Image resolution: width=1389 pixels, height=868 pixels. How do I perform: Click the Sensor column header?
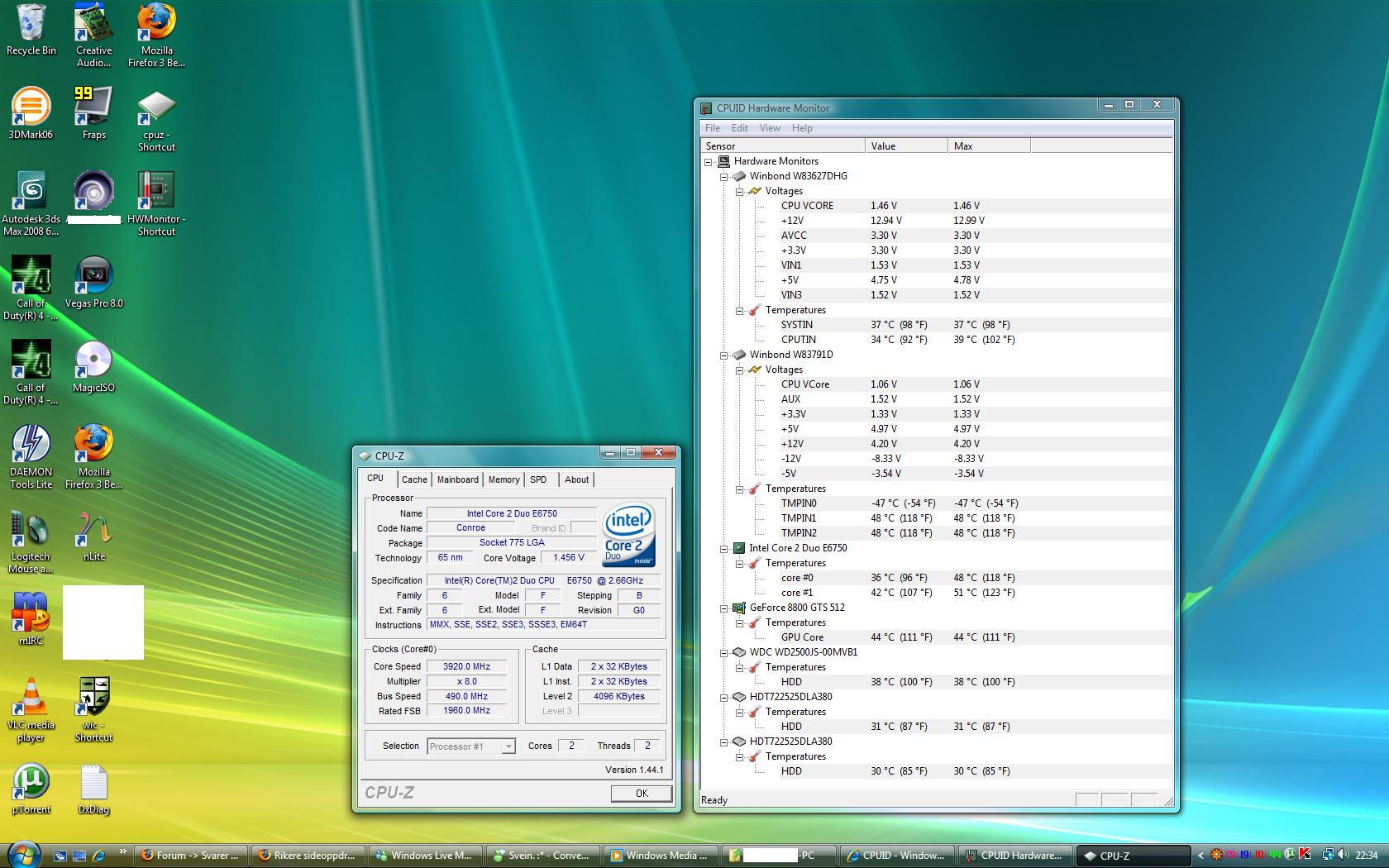click(783, 146)
